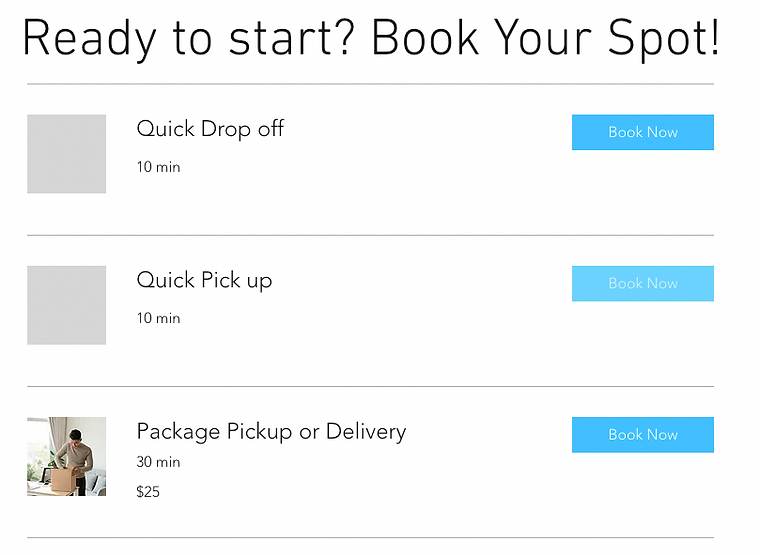Click the "Ready to start?" heading text
Screen dimensions: 760x555
190,40
